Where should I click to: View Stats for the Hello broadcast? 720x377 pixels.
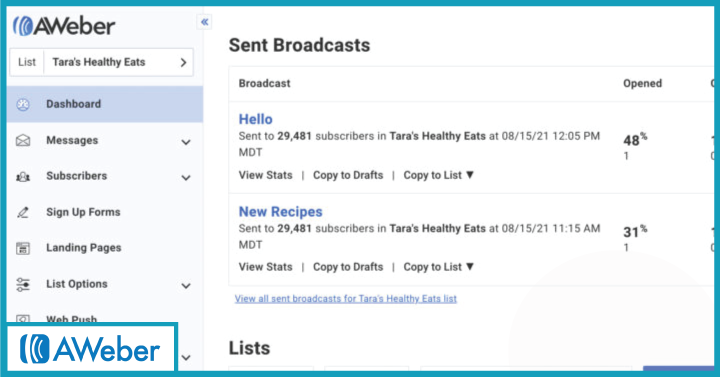coord(265,175)
